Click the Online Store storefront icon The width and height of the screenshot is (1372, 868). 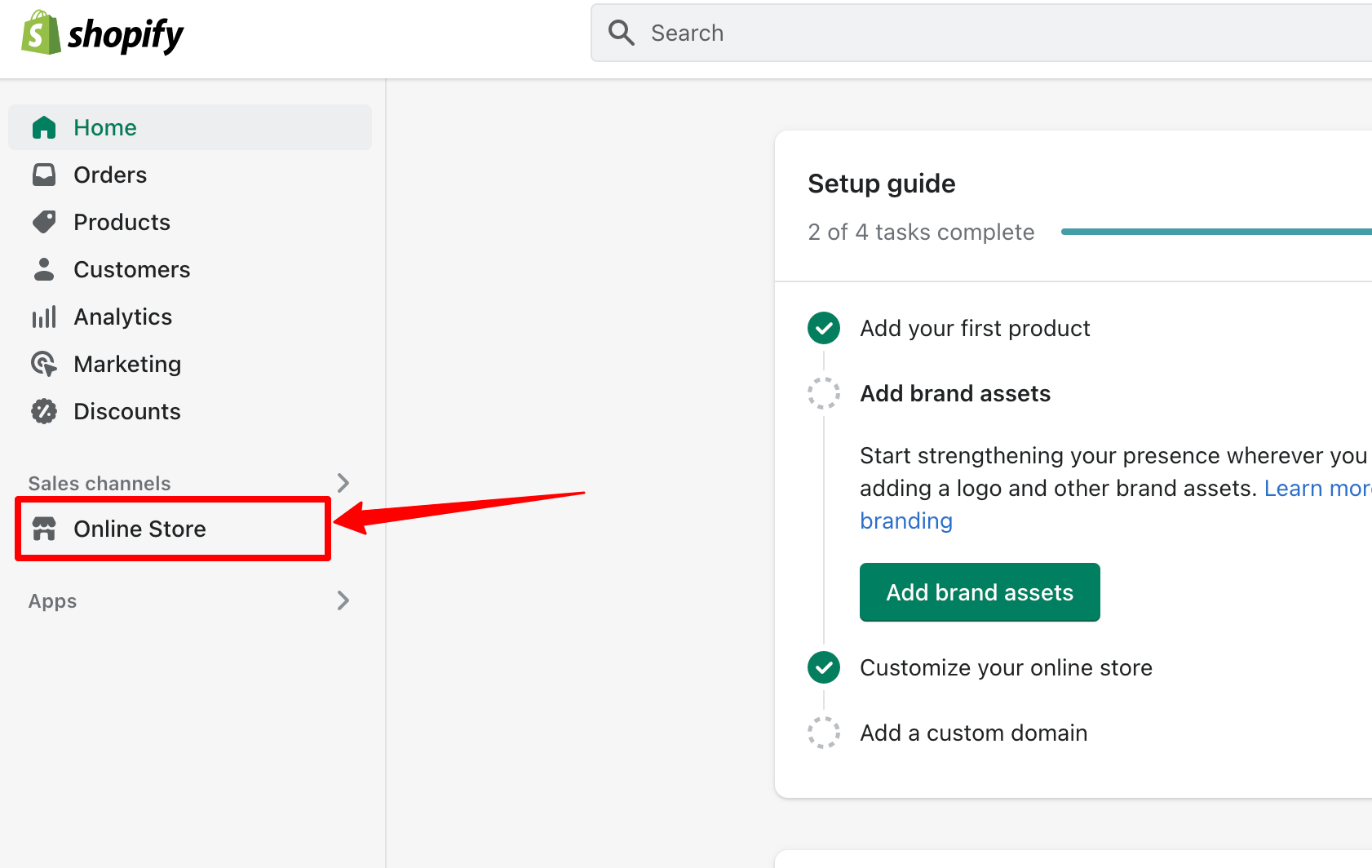44,529
